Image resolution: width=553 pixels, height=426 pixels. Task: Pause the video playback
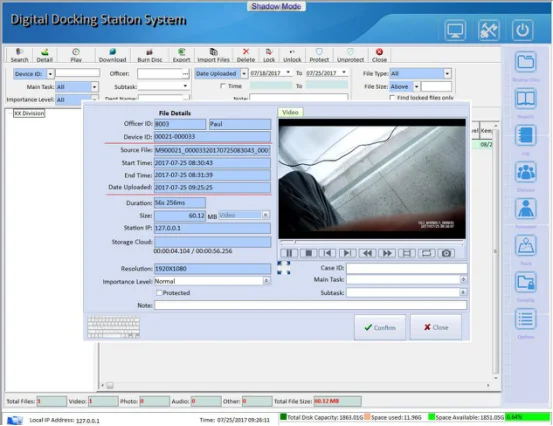tap(289, 253)
